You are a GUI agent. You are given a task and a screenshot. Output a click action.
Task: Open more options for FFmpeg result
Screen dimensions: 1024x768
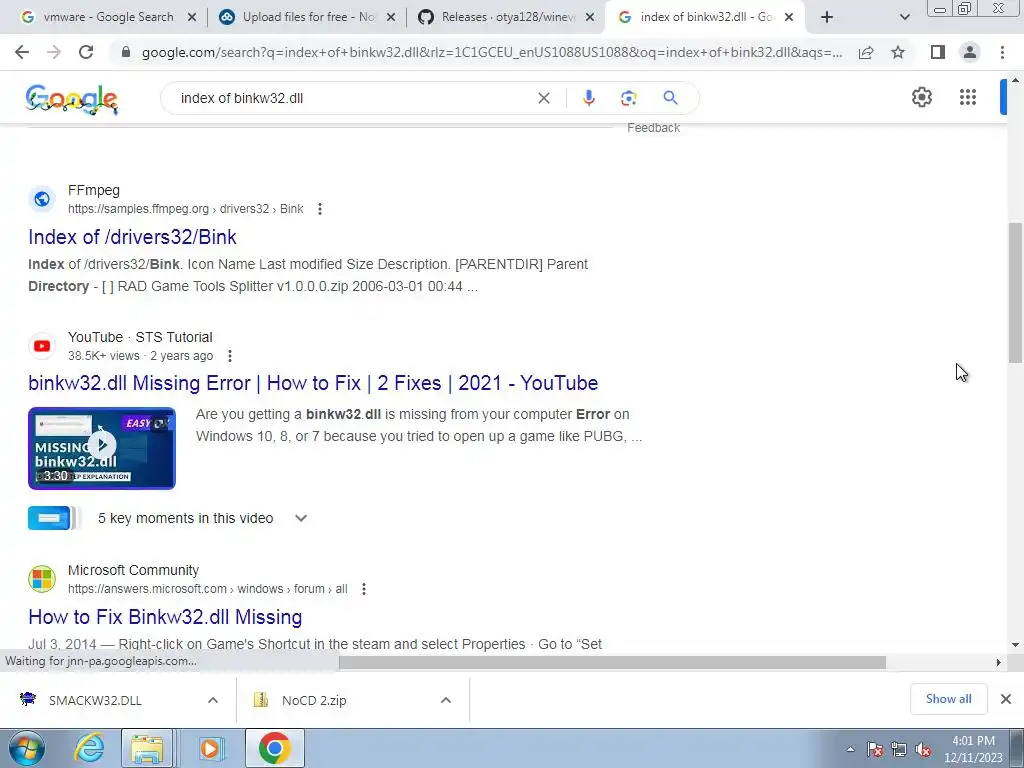pyautogui.click(x=319, y=209)
